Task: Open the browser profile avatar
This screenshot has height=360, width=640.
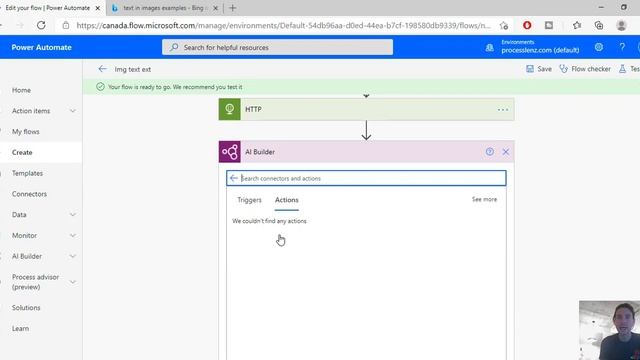Action: point(621,25)
